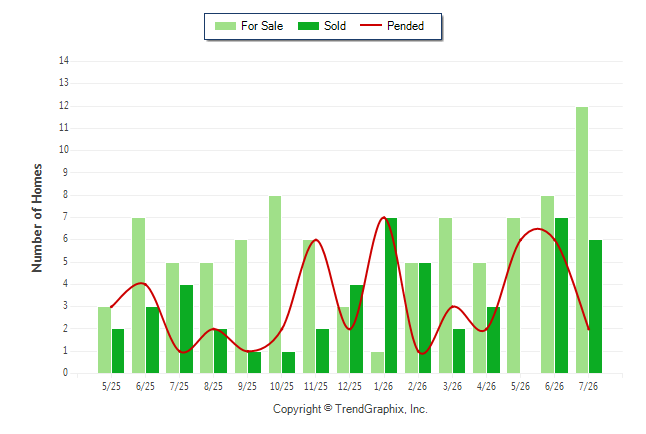Click the 7/26 x-axis label
This screenshot has height=434, width=646.
click(x=588, y=386)
